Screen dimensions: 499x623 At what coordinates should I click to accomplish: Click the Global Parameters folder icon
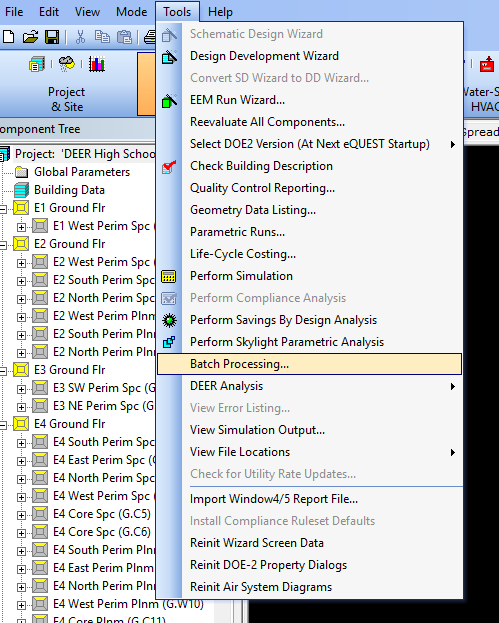click(21, 172)
